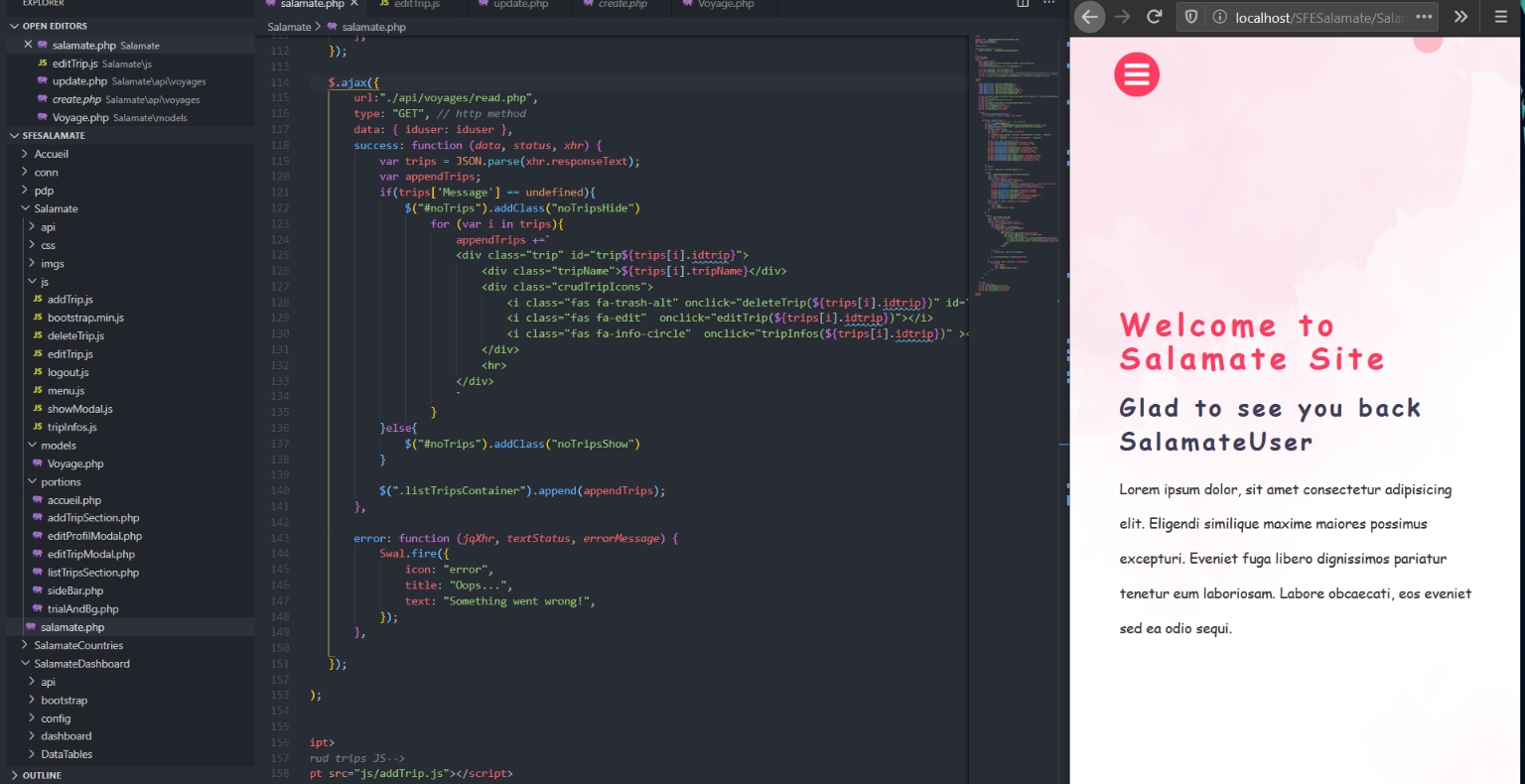Switch to the update.php editor tab
1525x784 pixels.
click(x=520, y=4)
